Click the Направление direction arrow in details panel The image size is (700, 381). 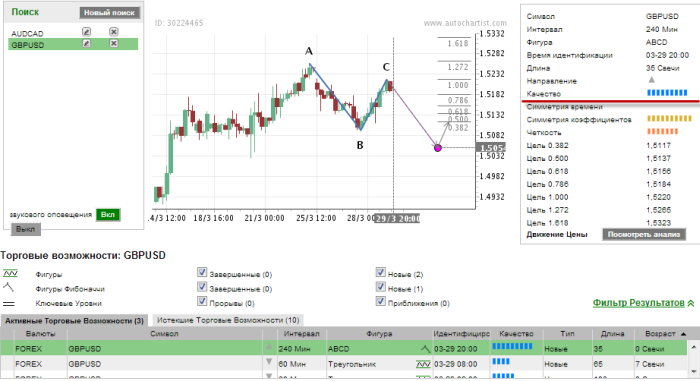pos(651,80)
